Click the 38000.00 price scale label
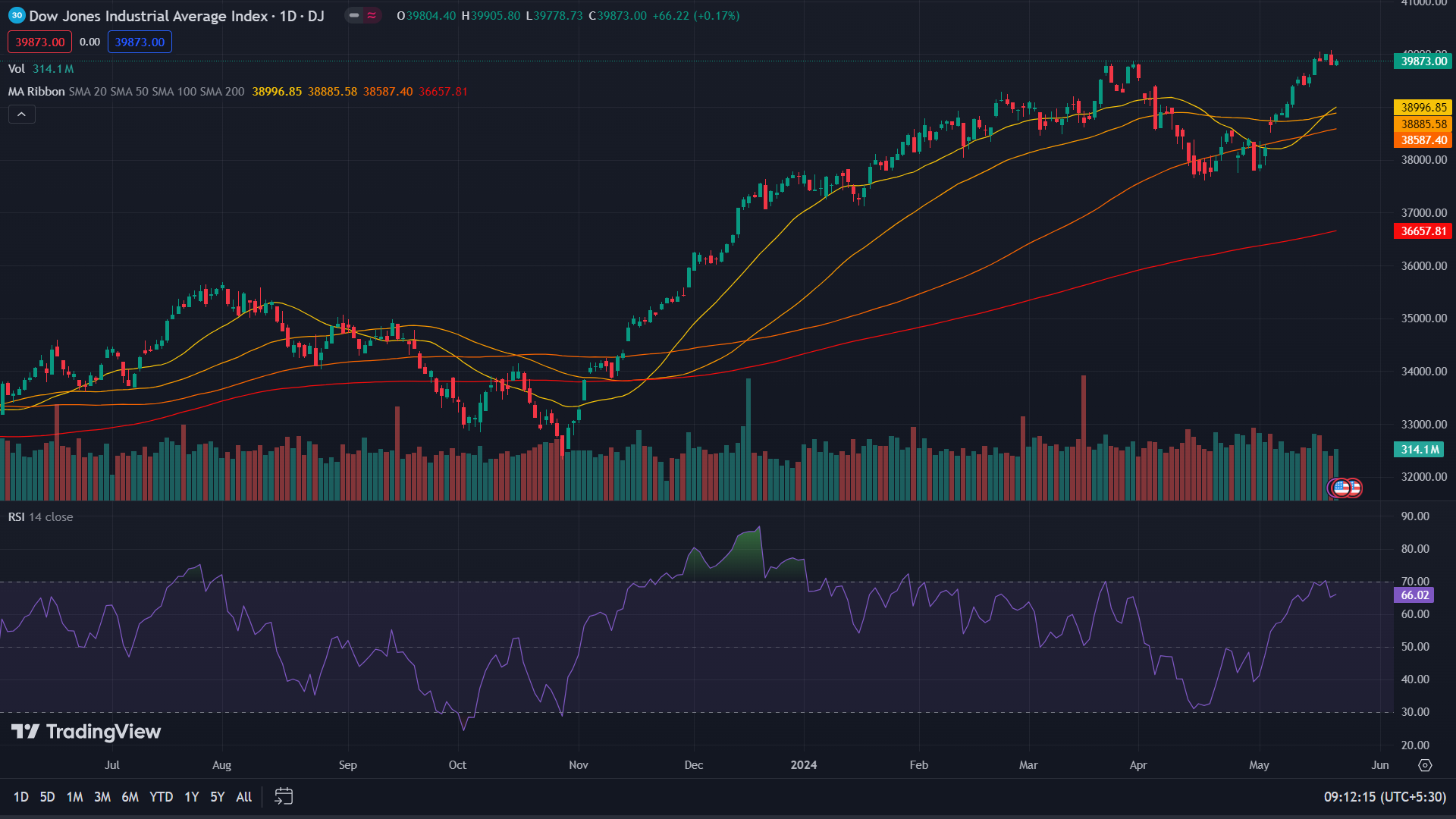Image resolution: width=1456 pixels, height=819 pixels. (1423, 160)
